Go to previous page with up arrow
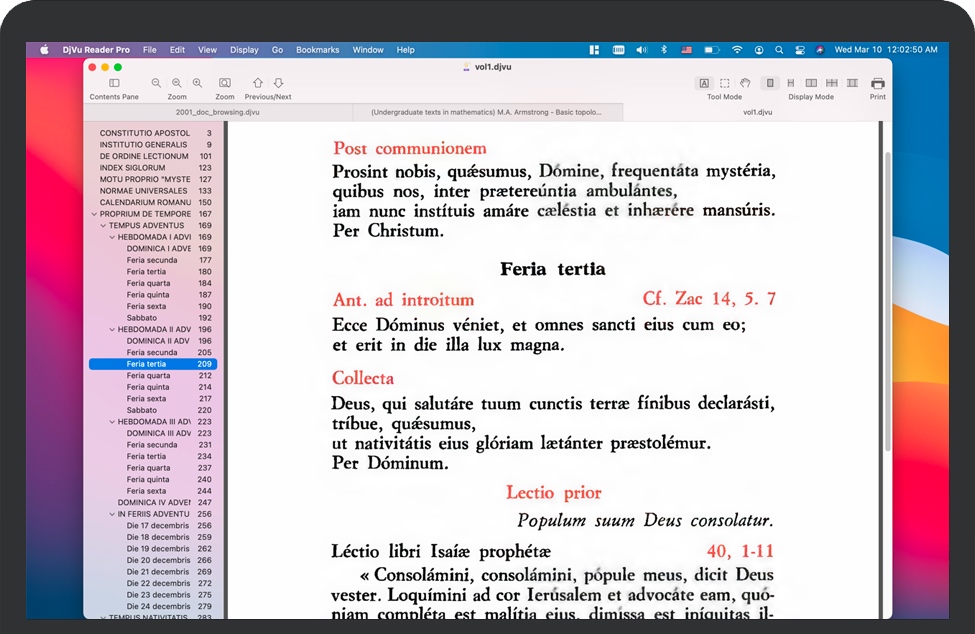975x634 pixels. coord(258,84)
